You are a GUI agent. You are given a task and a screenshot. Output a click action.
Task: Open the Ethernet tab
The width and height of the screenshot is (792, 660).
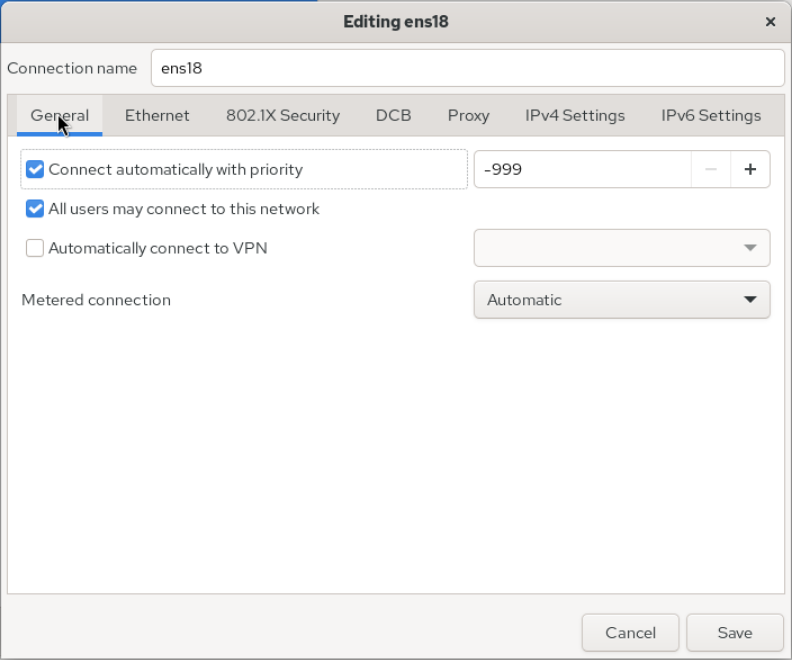point(157,116)
